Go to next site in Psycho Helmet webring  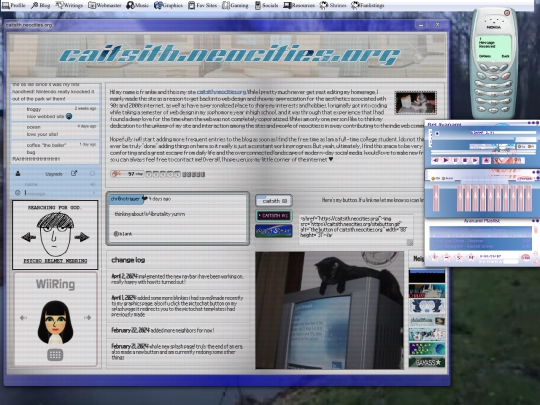[82, 237]
